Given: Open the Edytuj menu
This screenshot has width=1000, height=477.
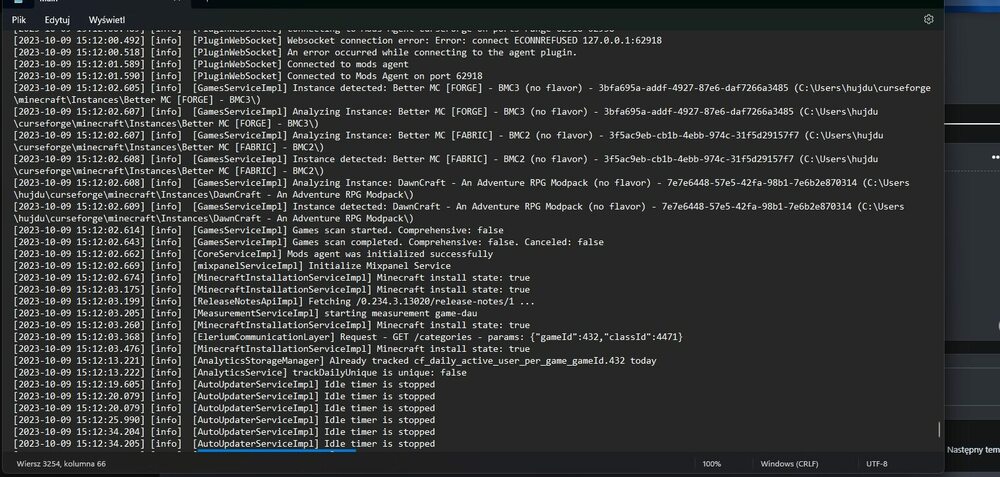Looking at the screenshot, I should (57, 20).
